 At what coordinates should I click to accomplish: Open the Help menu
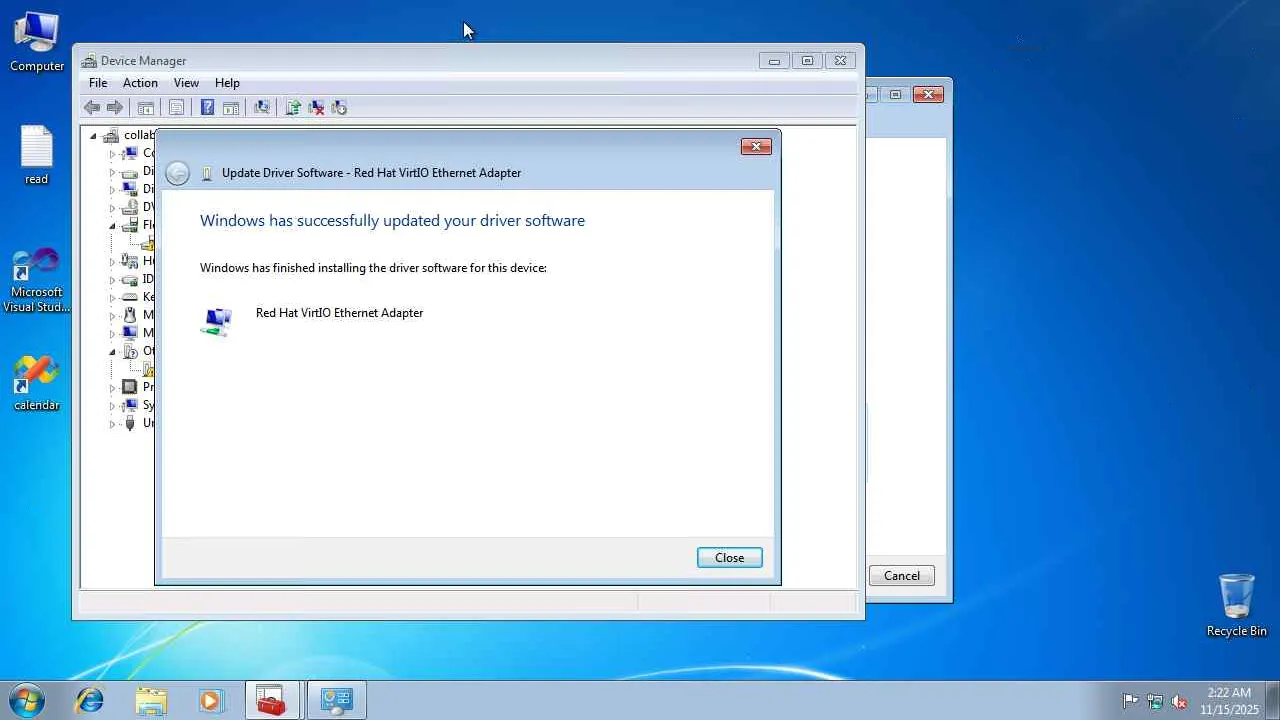pos(227,83)
